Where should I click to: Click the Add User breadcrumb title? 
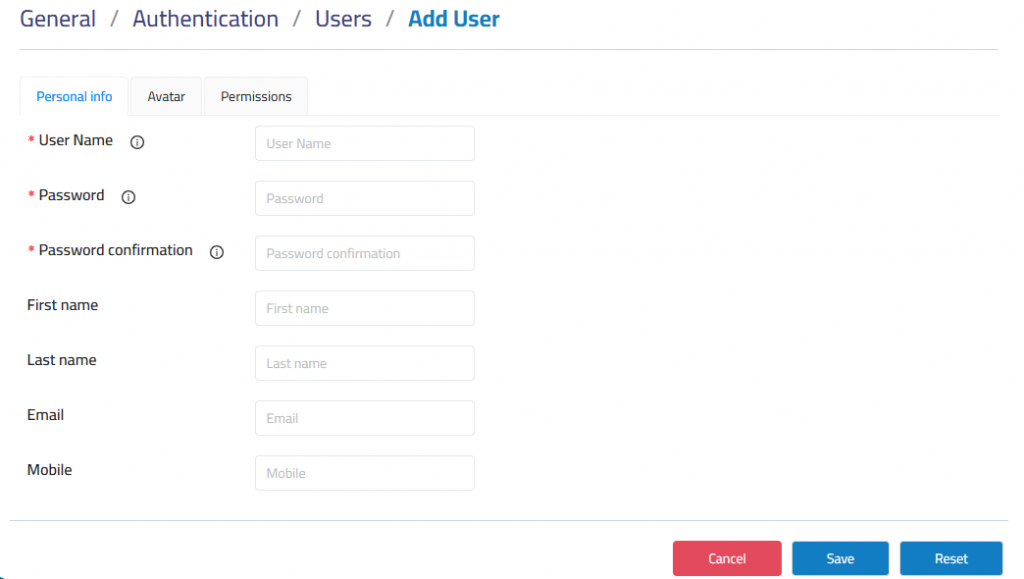pyautogui.click(x=454, y=19)
